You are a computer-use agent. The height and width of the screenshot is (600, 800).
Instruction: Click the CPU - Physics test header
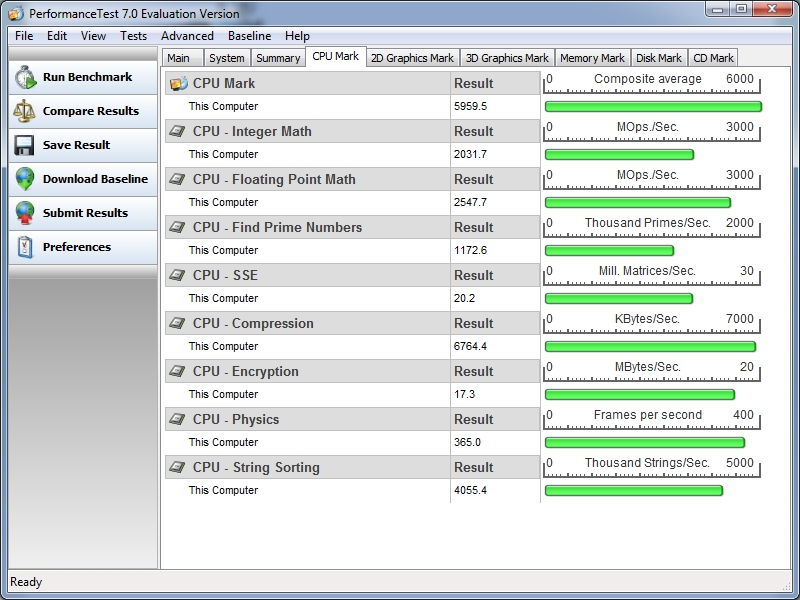tap(308, 419)
